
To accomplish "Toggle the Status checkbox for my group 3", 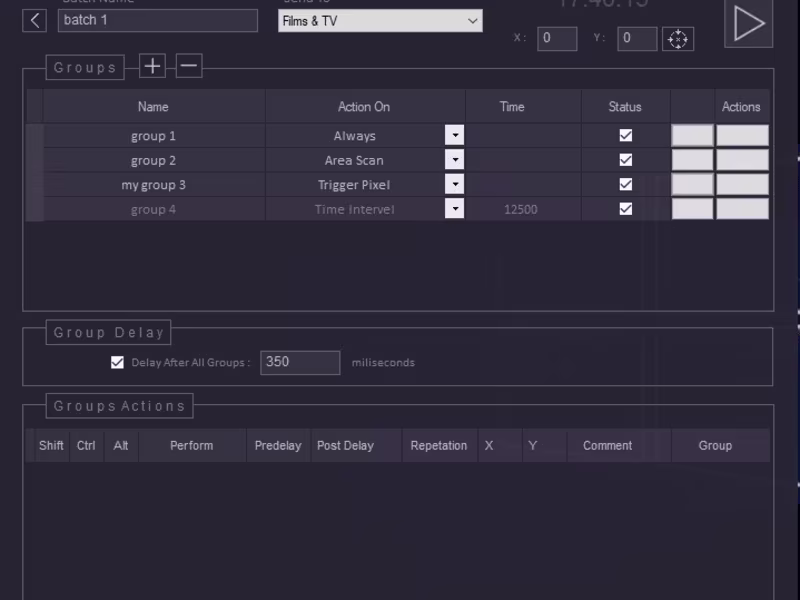I will (x=626, y=184).
